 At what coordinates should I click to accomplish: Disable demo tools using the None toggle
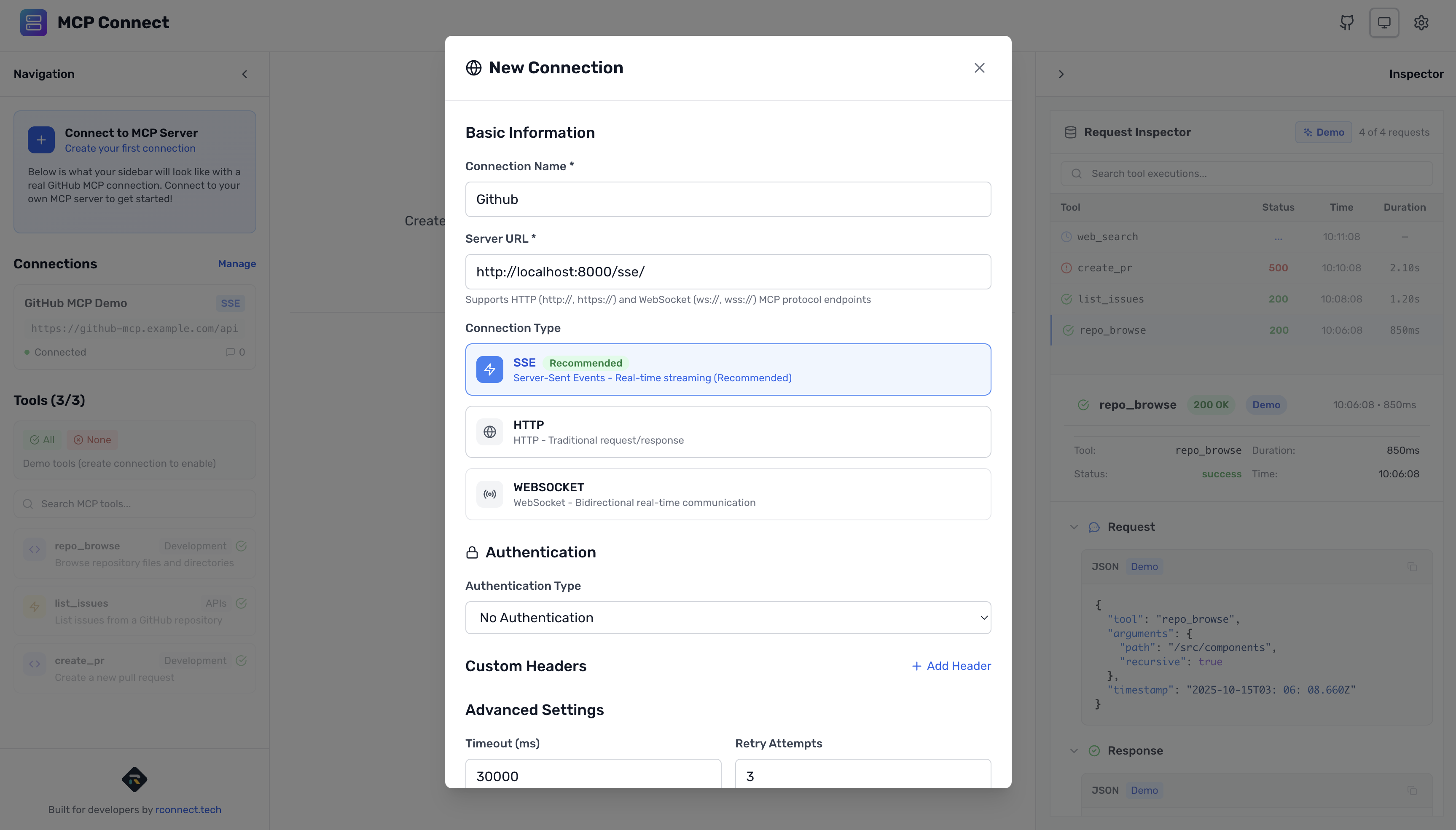(x=92, y=439)
